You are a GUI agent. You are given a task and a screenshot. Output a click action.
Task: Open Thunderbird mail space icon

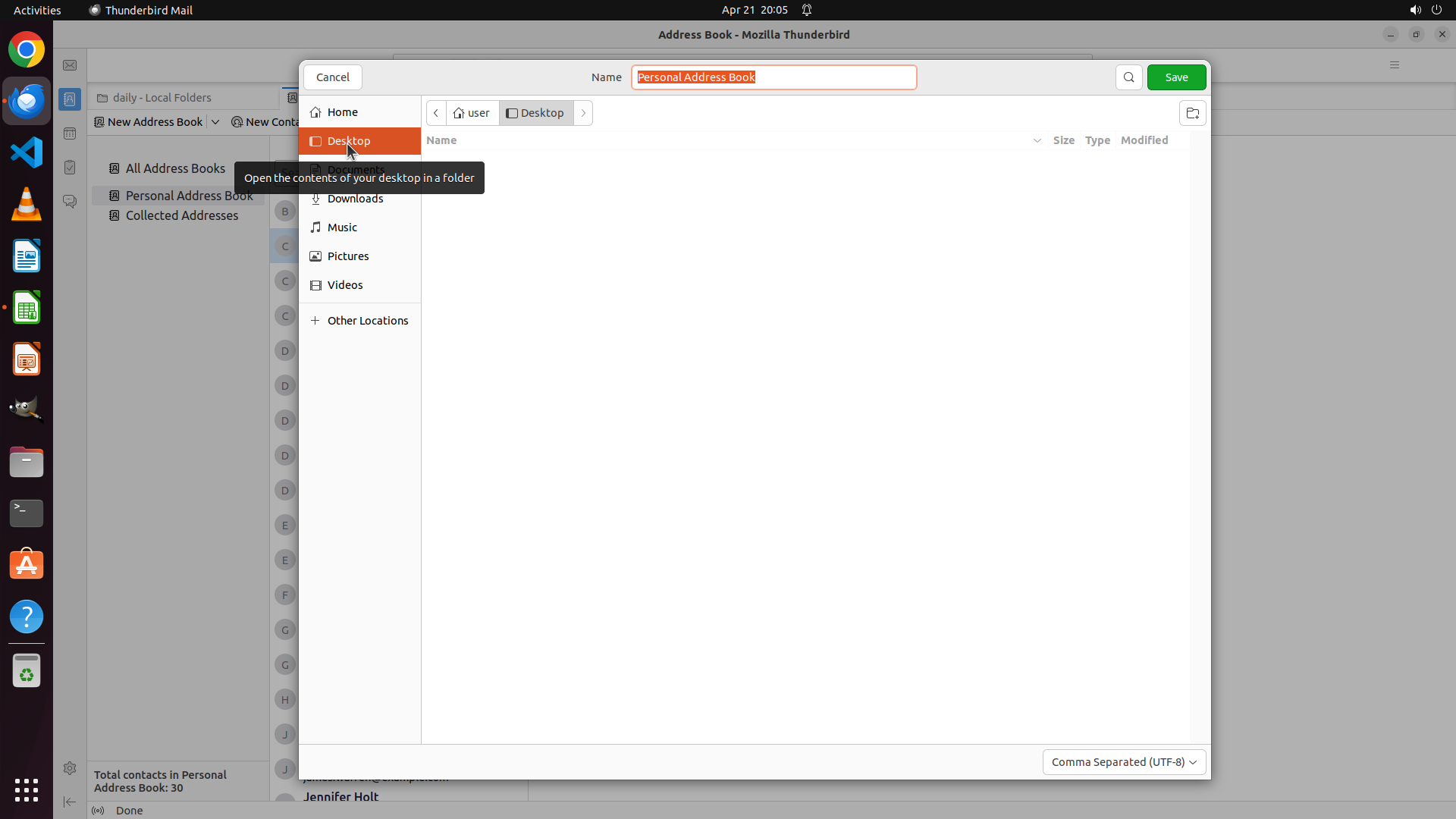tap(70, 65)
